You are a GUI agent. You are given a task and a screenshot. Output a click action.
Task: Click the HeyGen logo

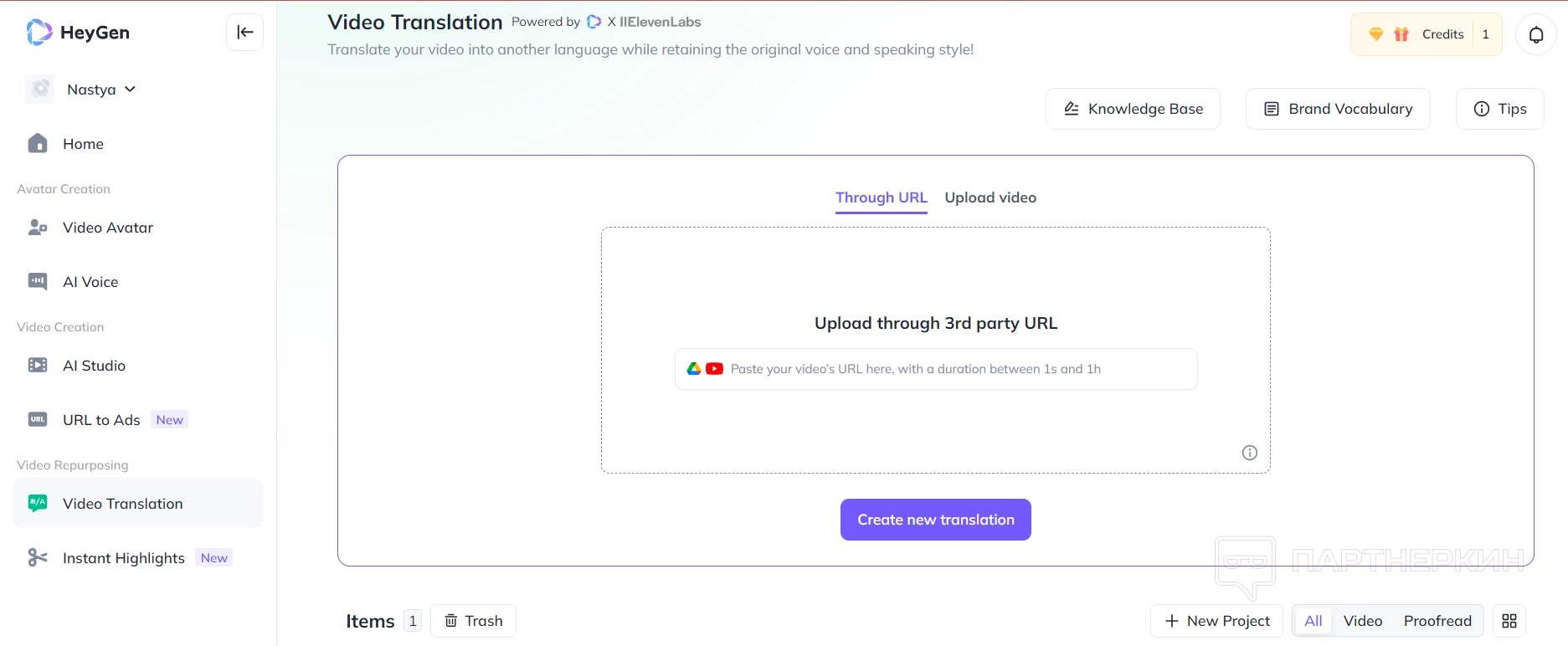[78, 33]
